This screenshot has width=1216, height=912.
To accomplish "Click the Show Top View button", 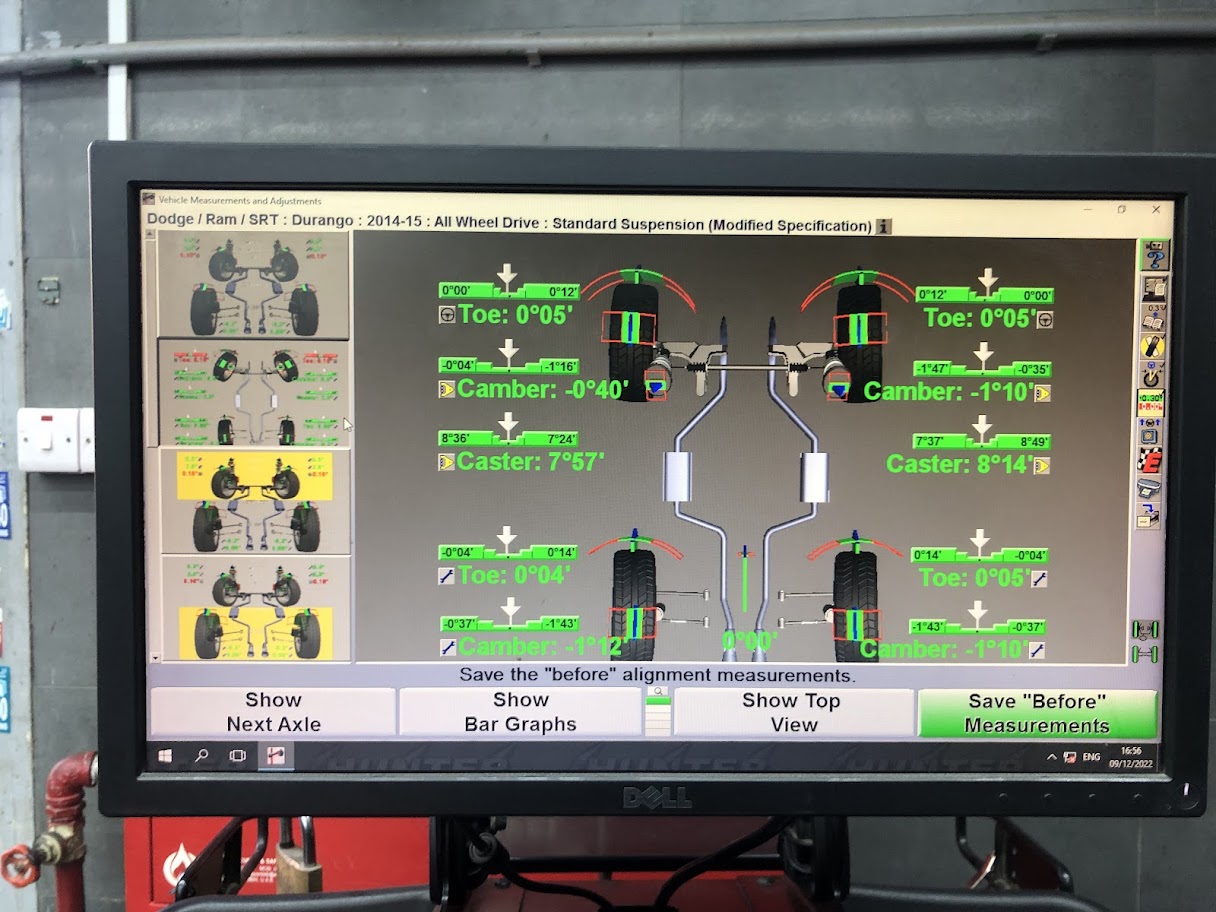I will 793,713.
